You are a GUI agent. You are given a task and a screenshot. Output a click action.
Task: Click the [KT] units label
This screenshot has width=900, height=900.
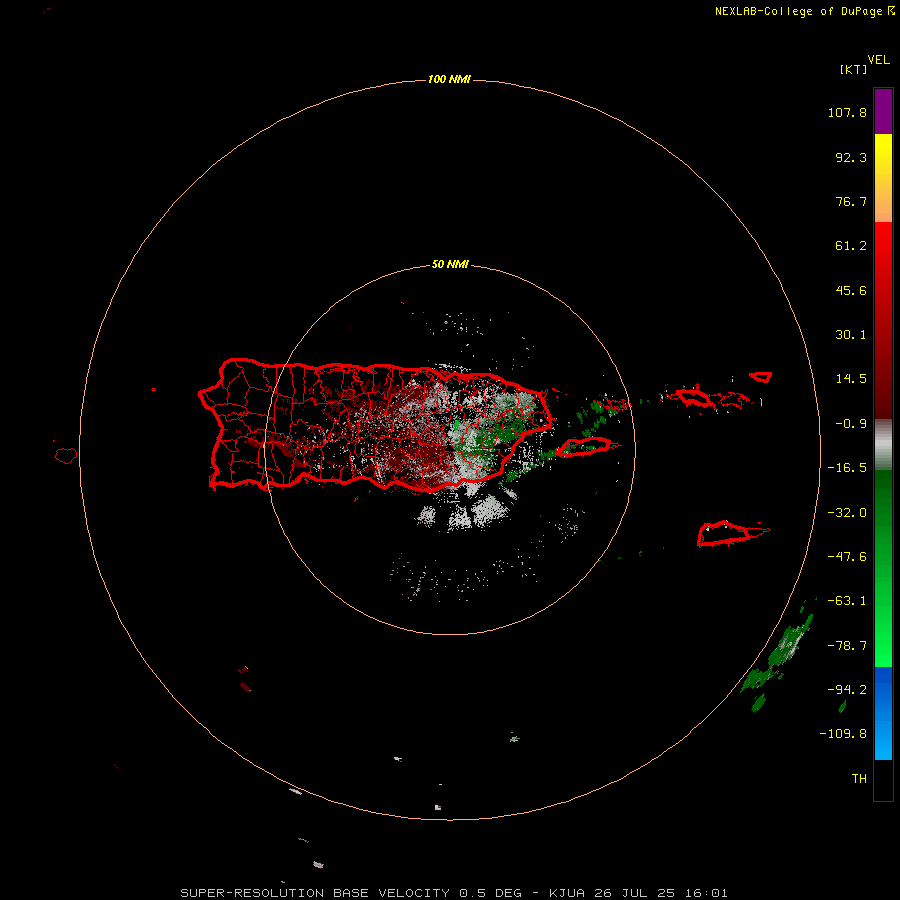[x=853, y=69]
